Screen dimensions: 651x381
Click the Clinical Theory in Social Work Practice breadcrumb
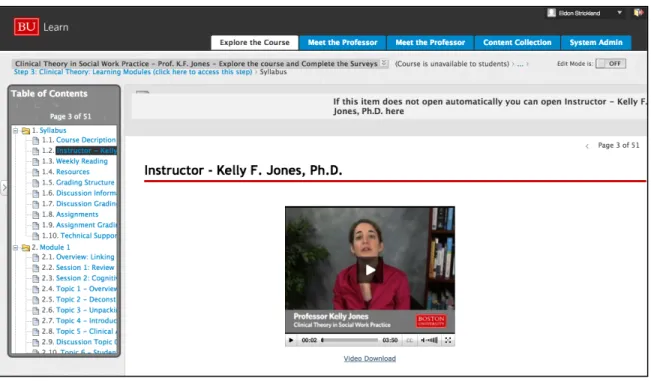(x=196, y=64)
